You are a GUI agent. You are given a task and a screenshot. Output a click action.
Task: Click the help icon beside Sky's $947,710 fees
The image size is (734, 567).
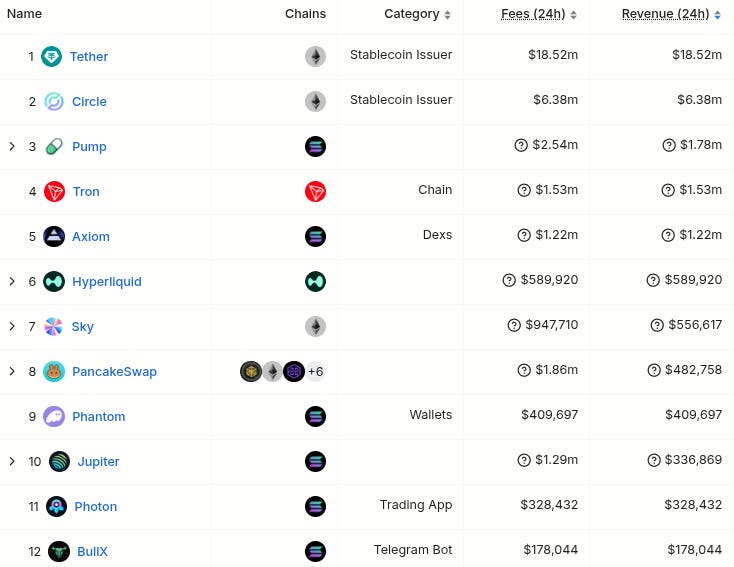coord(514,325)
